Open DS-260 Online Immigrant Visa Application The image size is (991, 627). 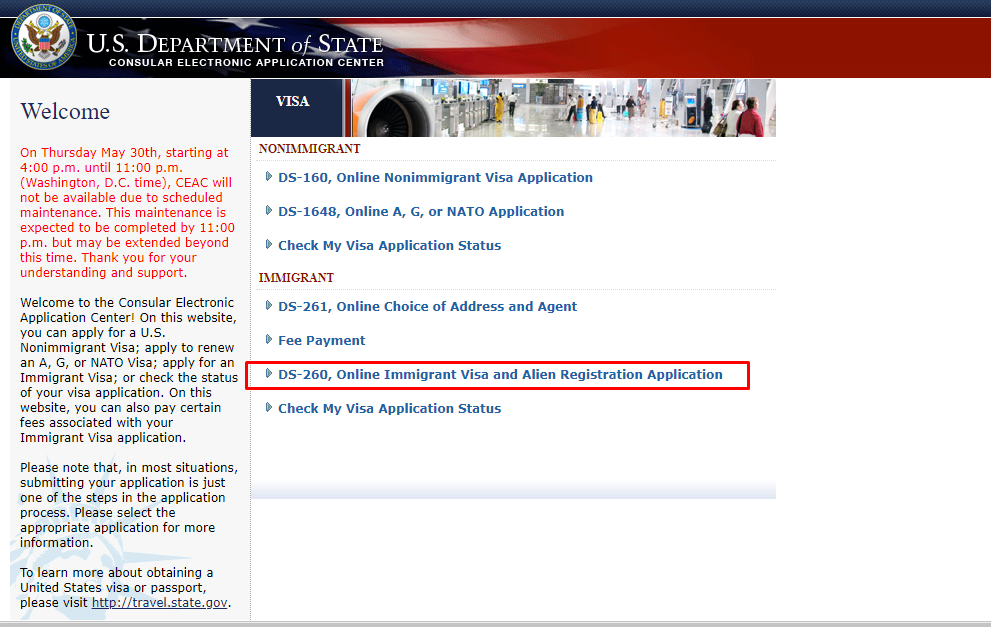[500, 375]
